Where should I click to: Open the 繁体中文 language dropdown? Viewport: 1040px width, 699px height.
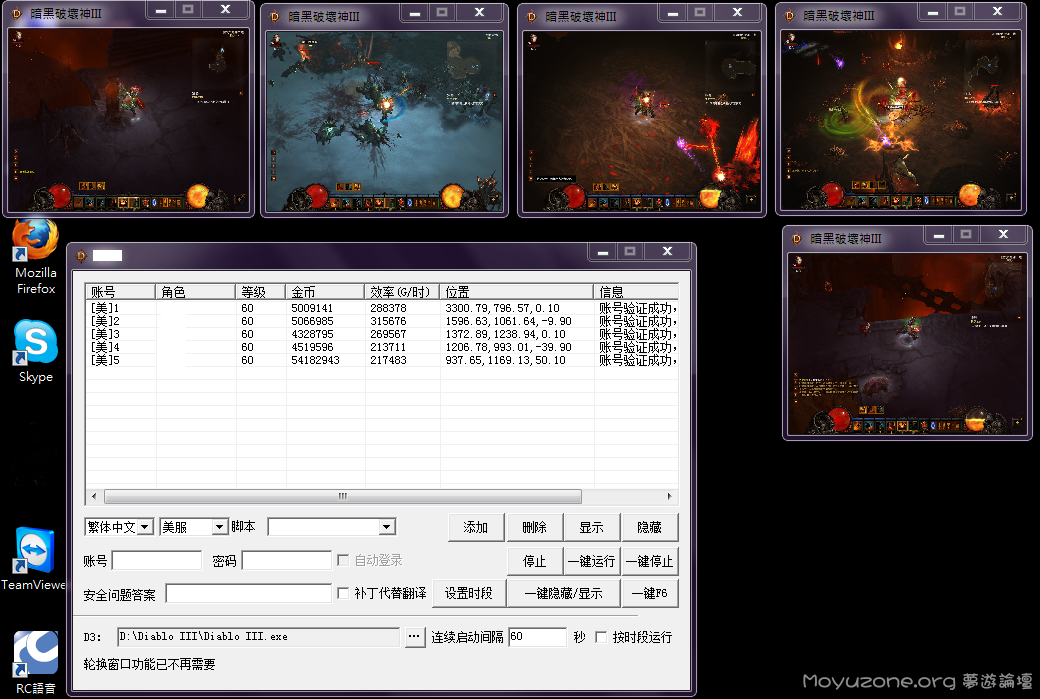pos(119,527)
